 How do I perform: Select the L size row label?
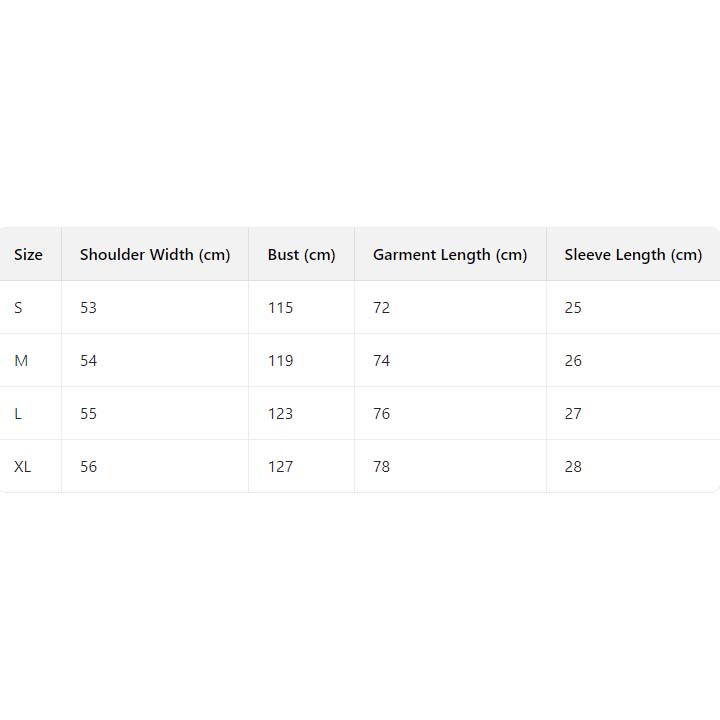coord(18,413)
